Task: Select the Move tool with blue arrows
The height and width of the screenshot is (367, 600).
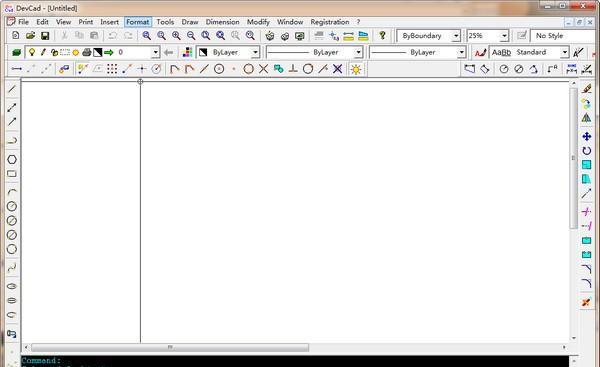Action: pyautogui.click(x=587, y=136)
